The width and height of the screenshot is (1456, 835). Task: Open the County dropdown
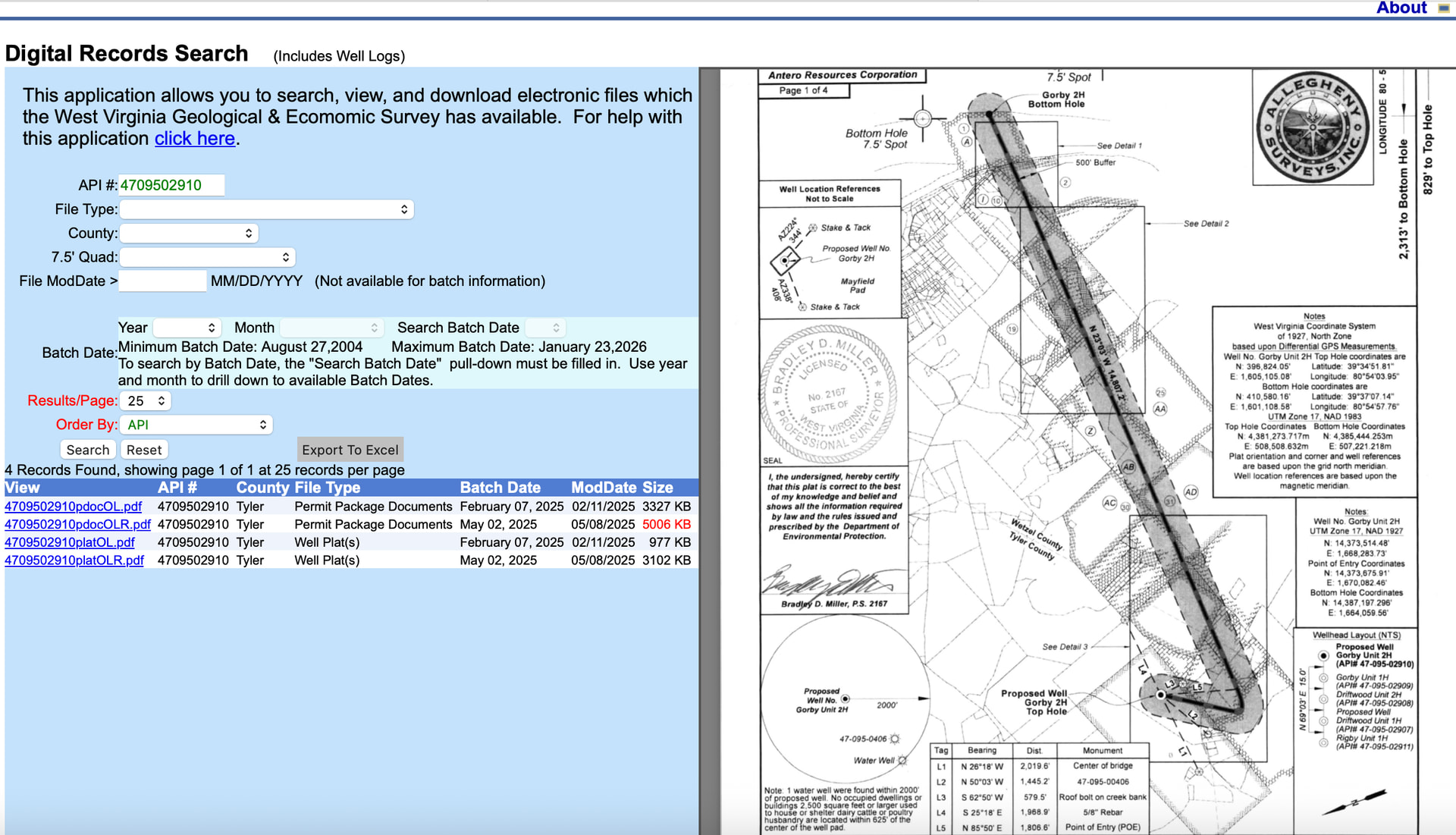click(189, 234)
